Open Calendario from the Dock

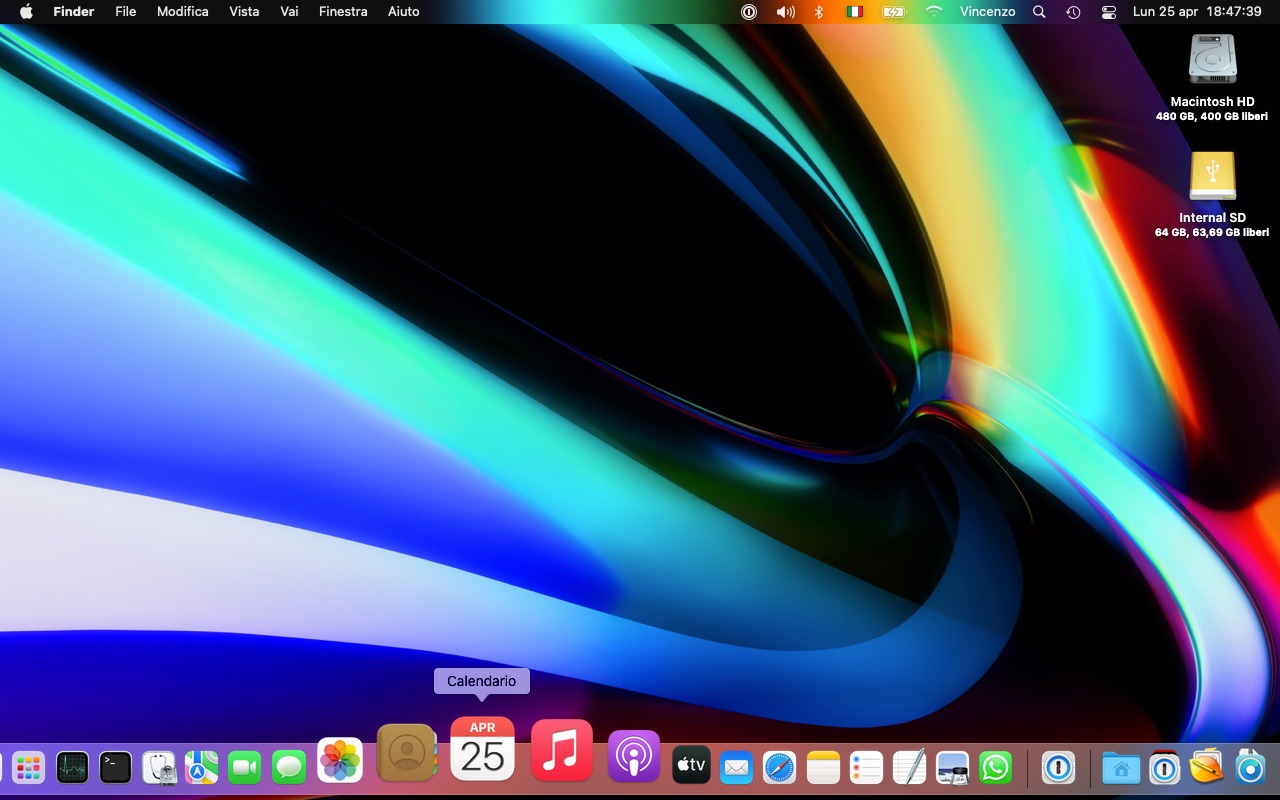pyautogui.click(x=482, y=749)
